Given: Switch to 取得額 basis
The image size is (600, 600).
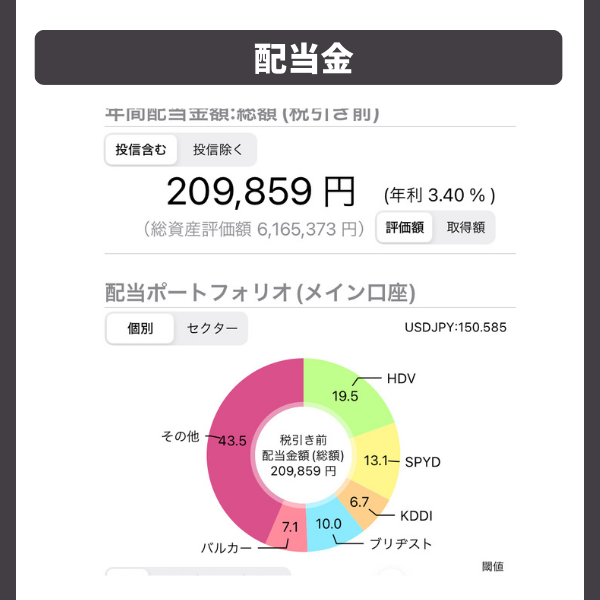Looking at the screenshot, I should coord(465,228).
